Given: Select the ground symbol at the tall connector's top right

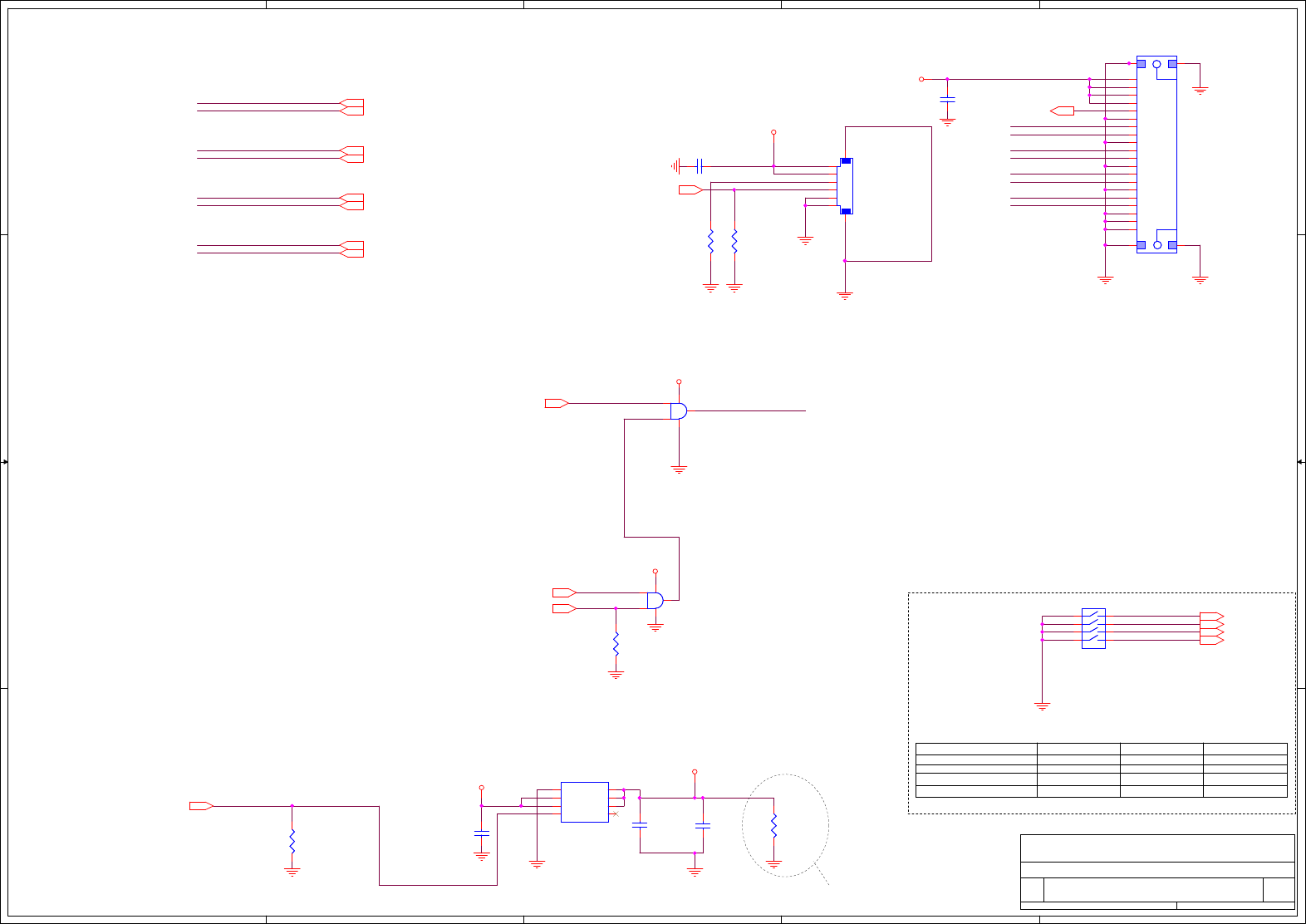Looking at the screenshot, I should [1200, 91].
